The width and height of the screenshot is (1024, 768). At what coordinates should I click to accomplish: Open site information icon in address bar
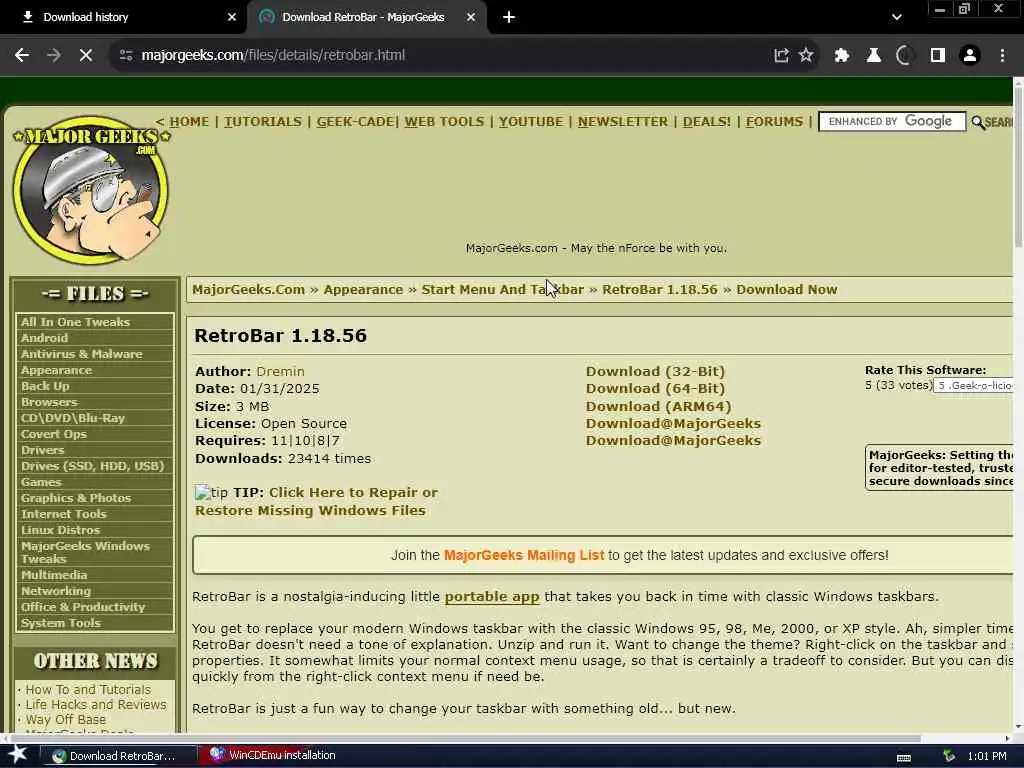(x=126, y=55)
